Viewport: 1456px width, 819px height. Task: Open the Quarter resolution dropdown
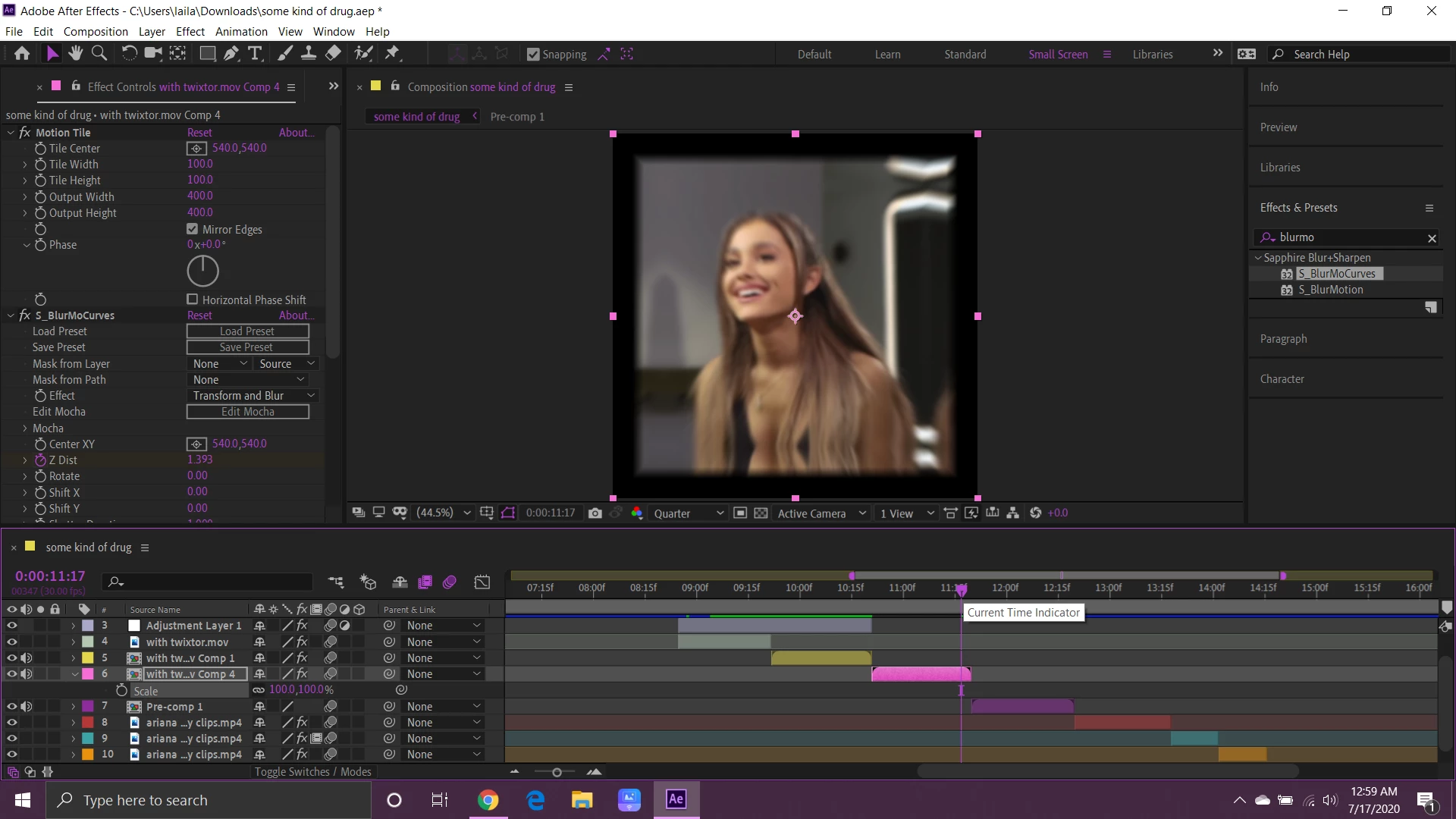point(688,513)
